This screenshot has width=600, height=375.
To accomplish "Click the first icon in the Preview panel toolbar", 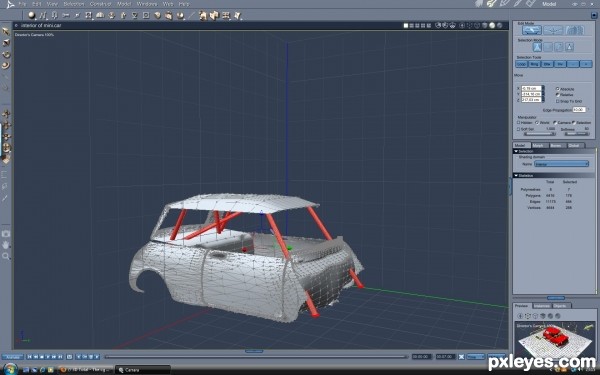I will (520, 316).
